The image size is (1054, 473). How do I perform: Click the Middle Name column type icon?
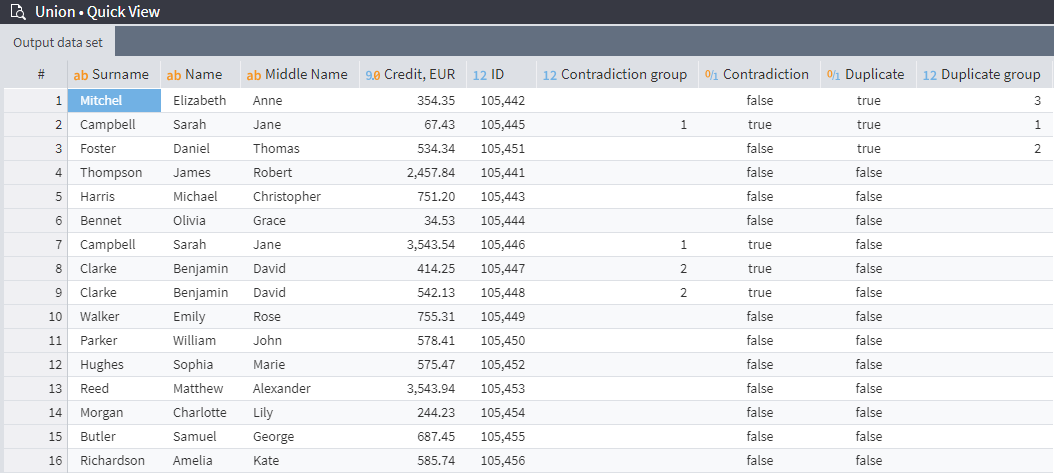[x=254, y=75]
